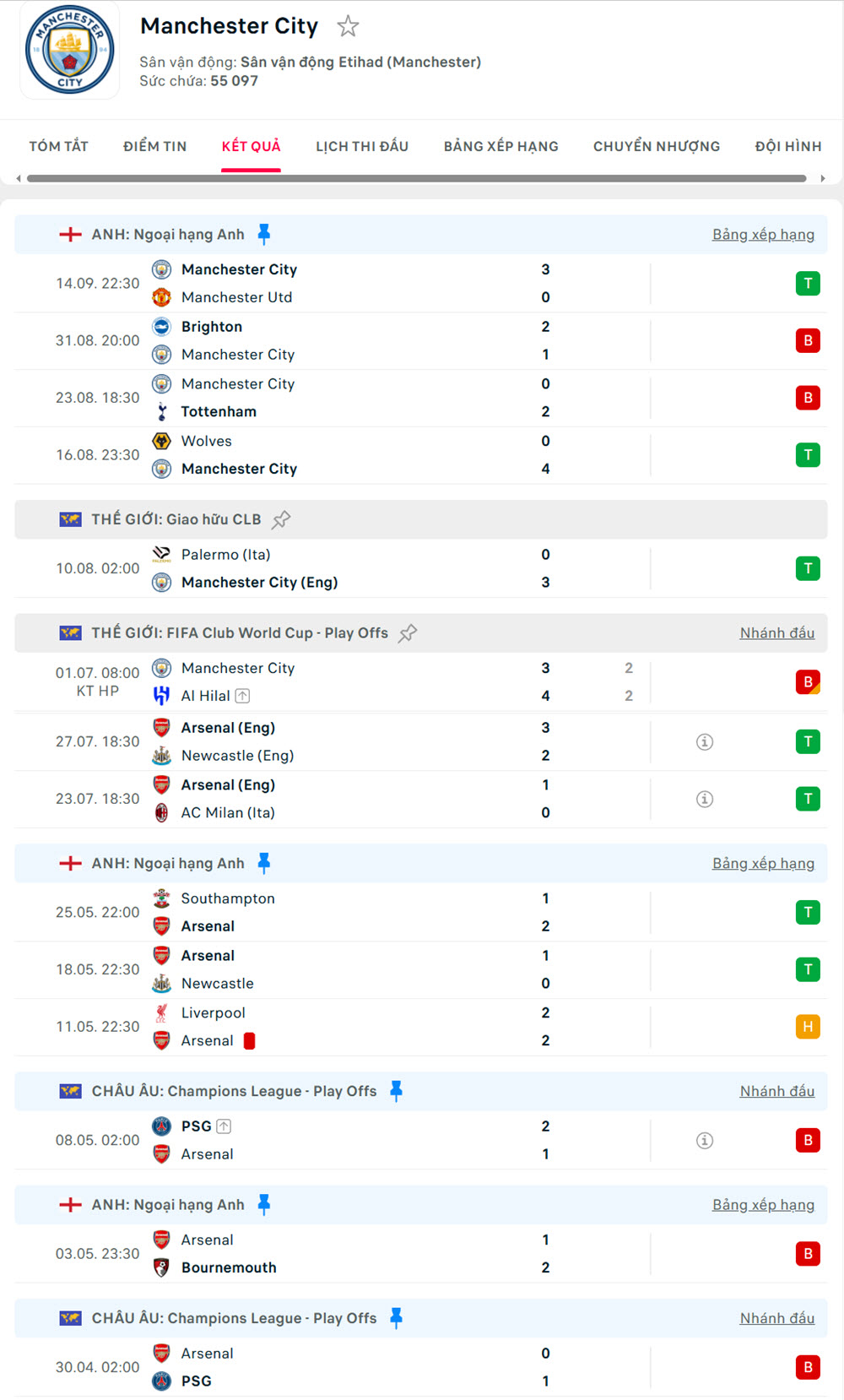Image resolution: width=844 pixels, height=1400 pixels.
Task: Click the up arrow beside PSG
Action: tap(224, 1126)
